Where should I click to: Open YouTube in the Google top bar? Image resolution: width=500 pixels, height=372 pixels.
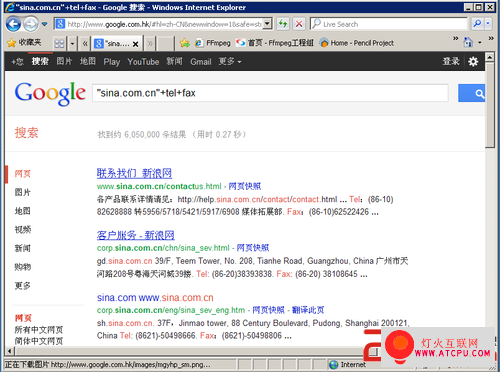point(143,62)
